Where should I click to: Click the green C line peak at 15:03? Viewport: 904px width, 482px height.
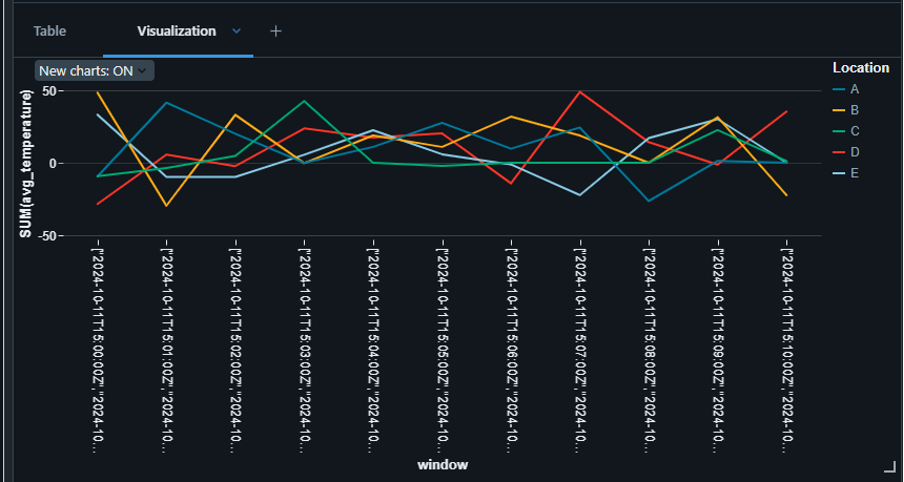[304, 101]
